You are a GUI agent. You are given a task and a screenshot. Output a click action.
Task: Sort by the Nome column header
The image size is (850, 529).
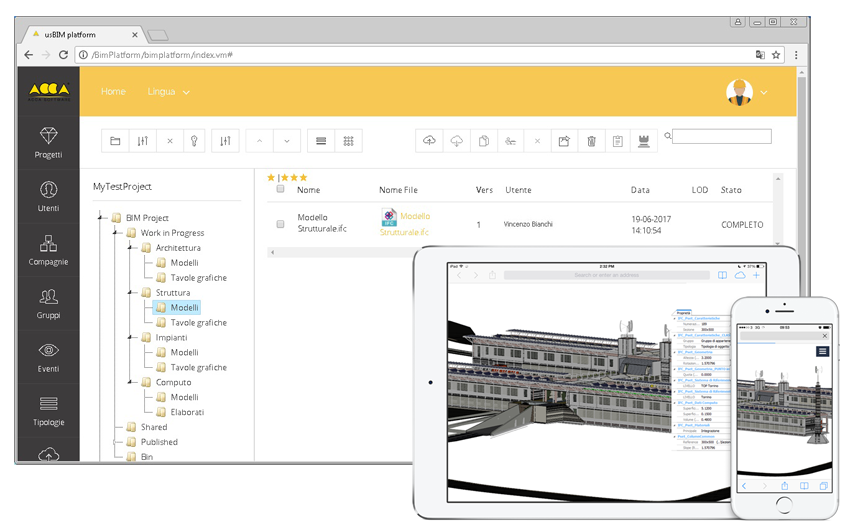[x=308, y=190]
